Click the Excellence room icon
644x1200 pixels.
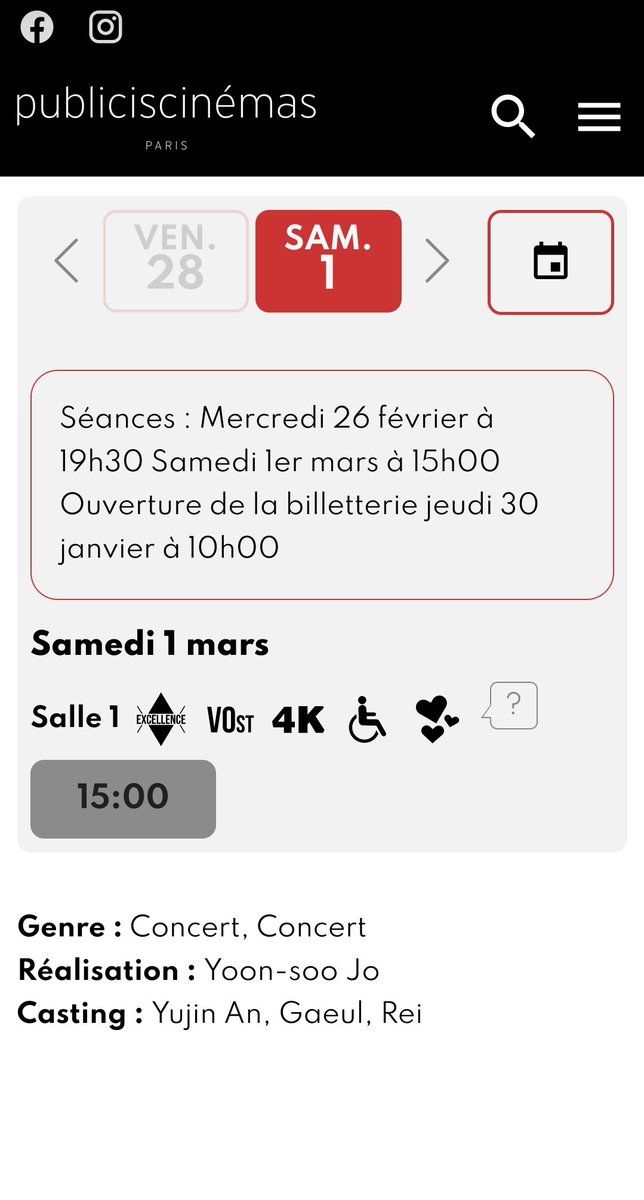pyautogui.click(x=161, y=719)
